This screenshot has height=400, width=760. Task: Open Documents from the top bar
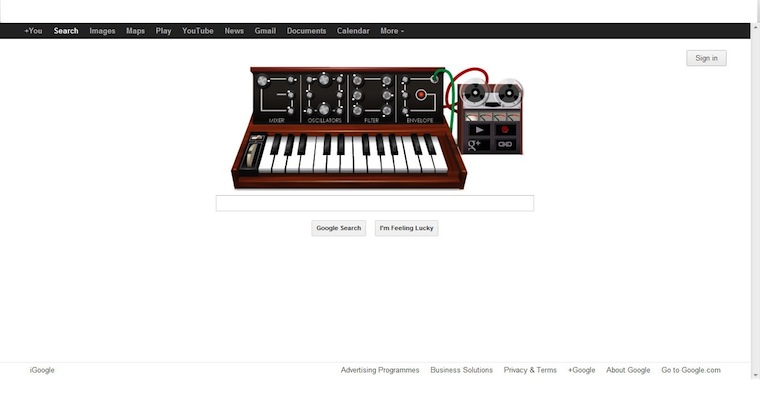[x=306, y=31]
